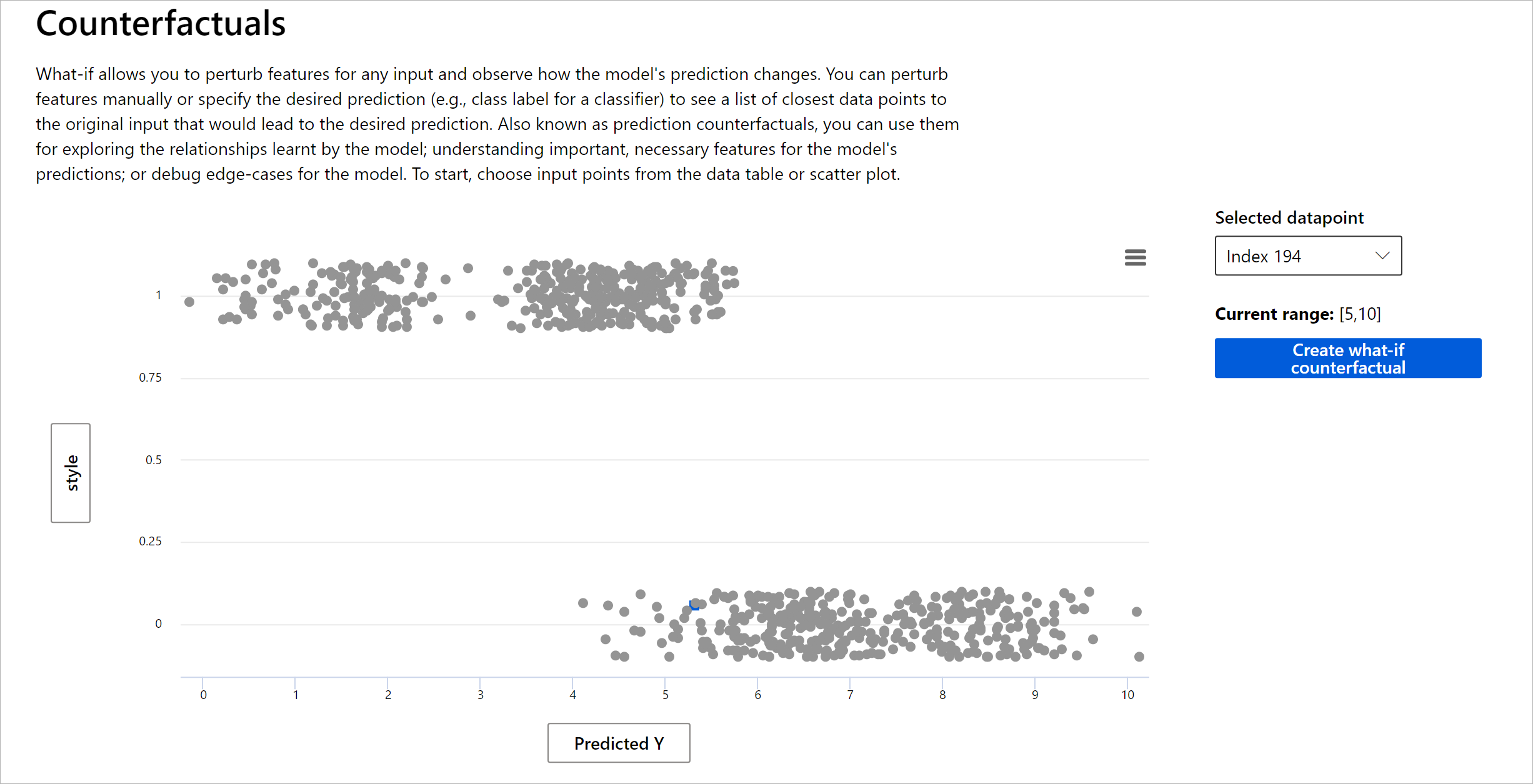Click the x-axis tick label 0
Screen dimensions: 1533x784
tap(203, 695)
